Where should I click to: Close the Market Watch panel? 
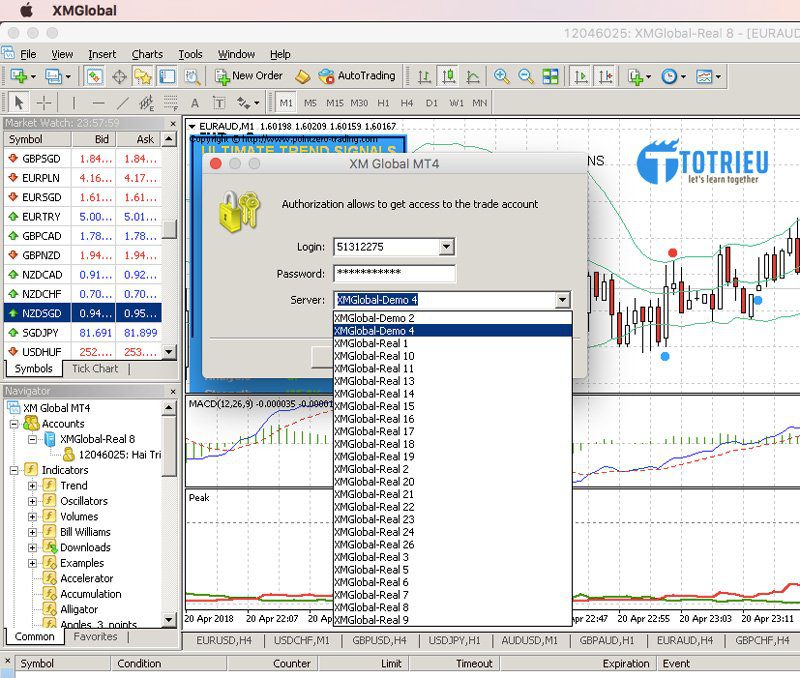pos(173,123)
